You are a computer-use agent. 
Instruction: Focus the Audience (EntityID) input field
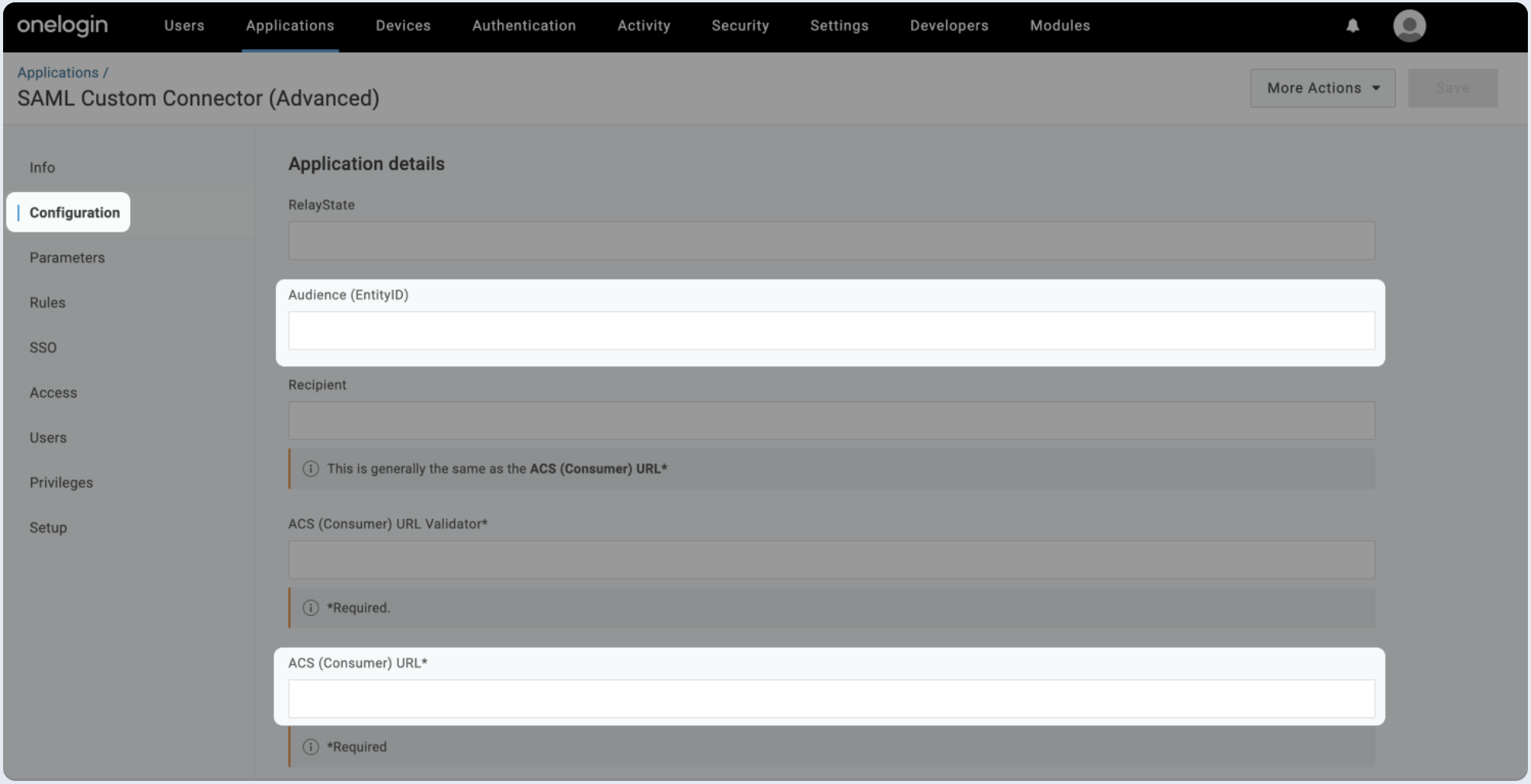(831, 331)
